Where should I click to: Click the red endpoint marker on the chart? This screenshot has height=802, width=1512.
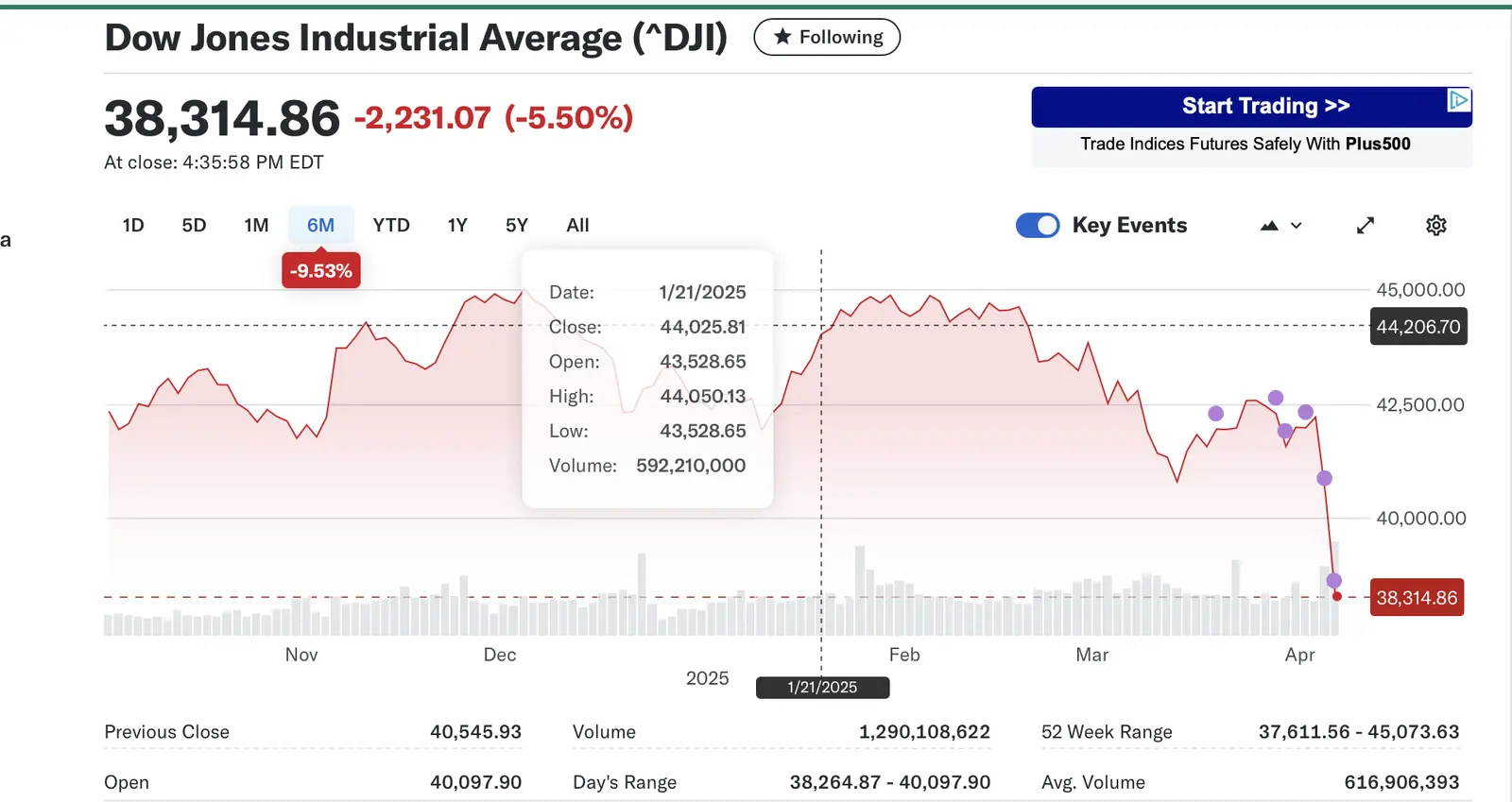(1336, 596)
